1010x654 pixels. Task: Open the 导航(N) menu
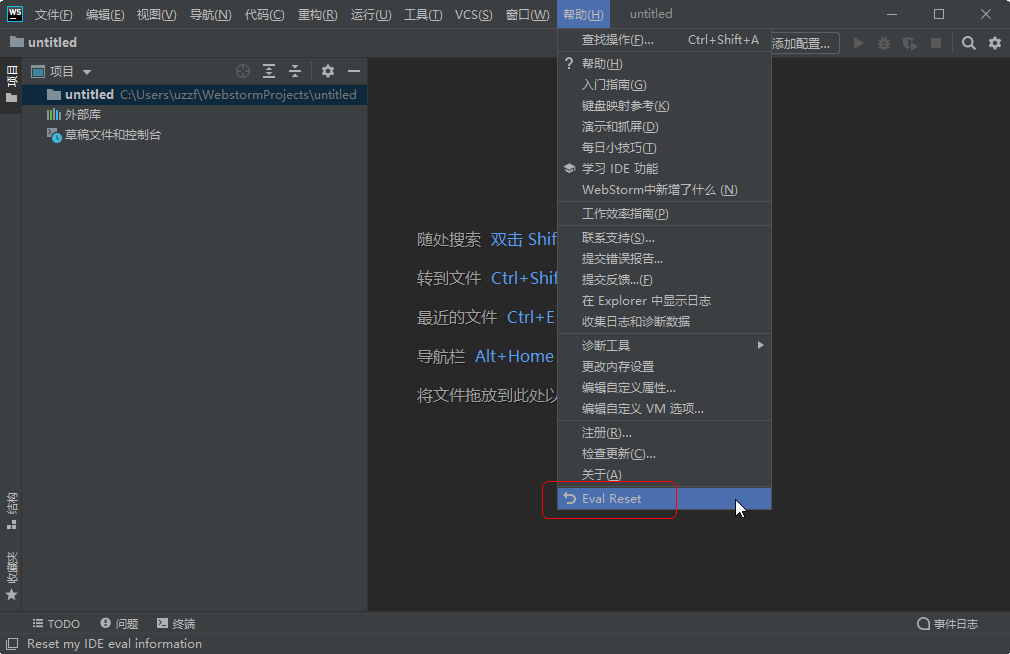[211, 14]
